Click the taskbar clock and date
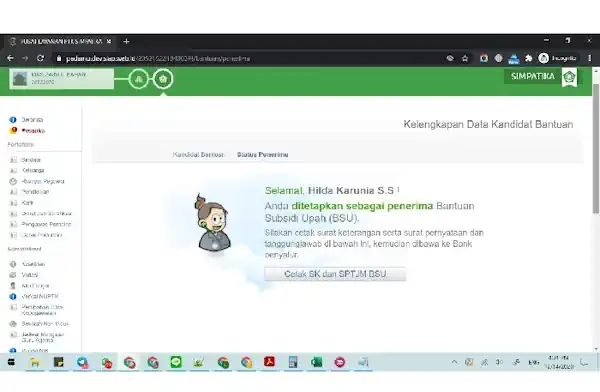Screen dimensions: 600x392 tap(559, 362)
